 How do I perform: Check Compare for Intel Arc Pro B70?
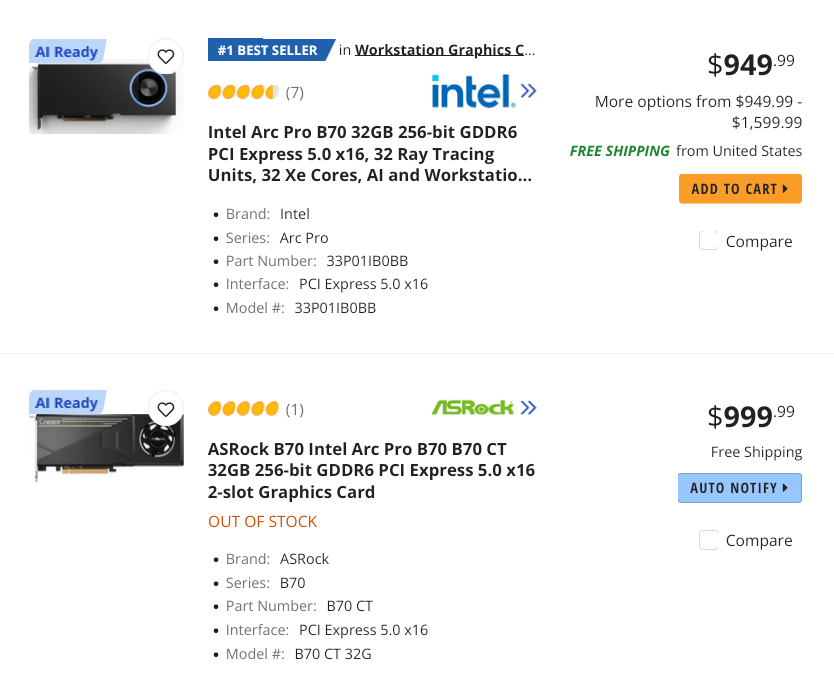pyautogui.click(x=709, y=241)
